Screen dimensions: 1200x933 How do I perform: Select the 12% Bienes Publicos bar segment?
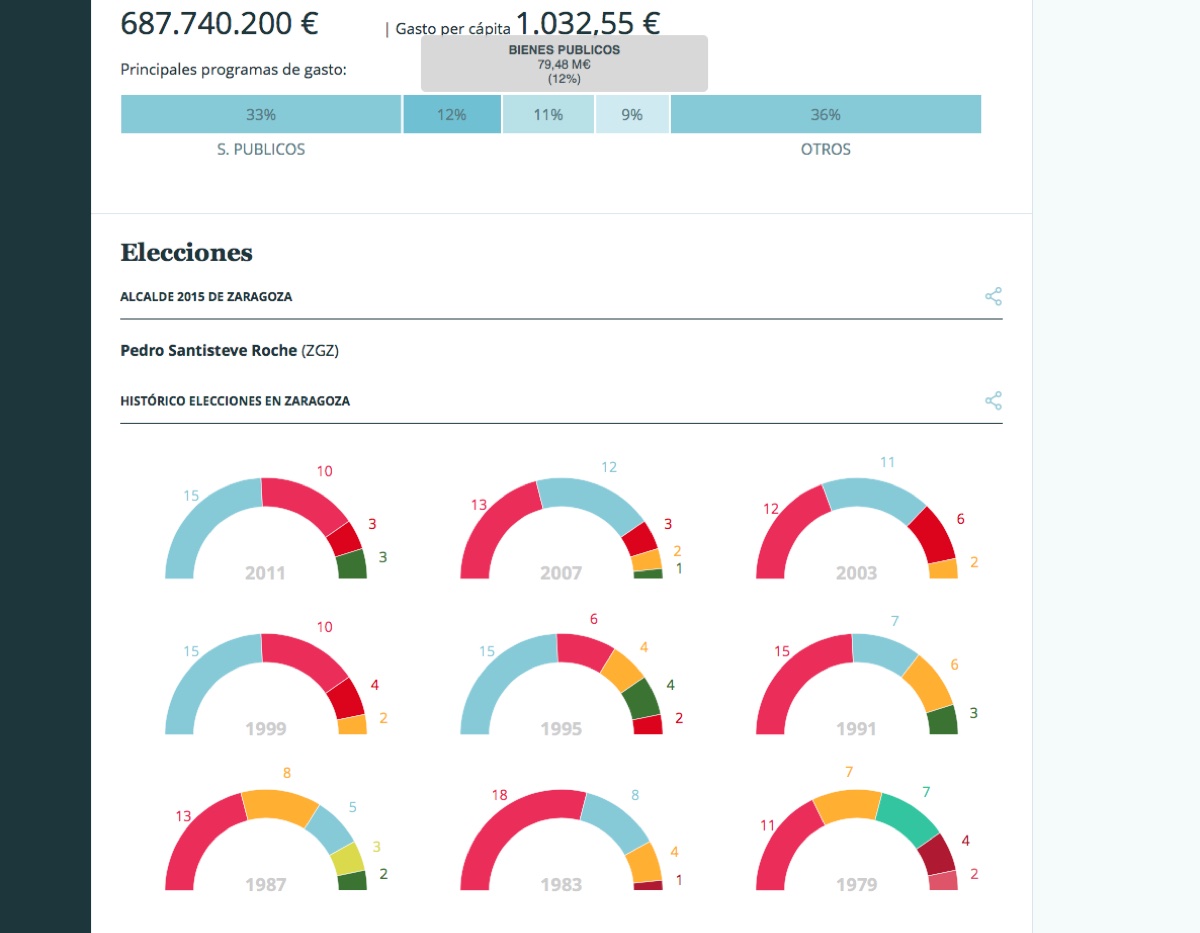point(452,115)
